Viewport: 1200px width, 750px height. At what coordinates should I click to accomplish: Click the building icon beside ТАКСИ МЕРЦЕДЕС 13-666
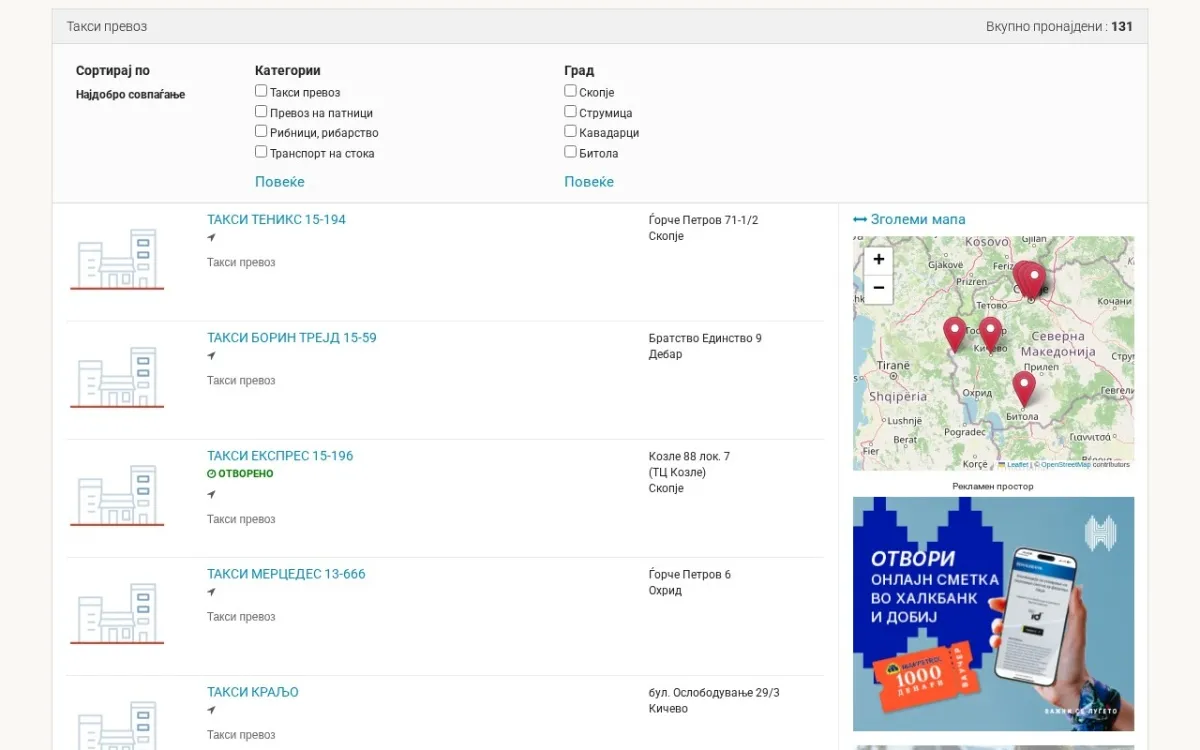117,613
